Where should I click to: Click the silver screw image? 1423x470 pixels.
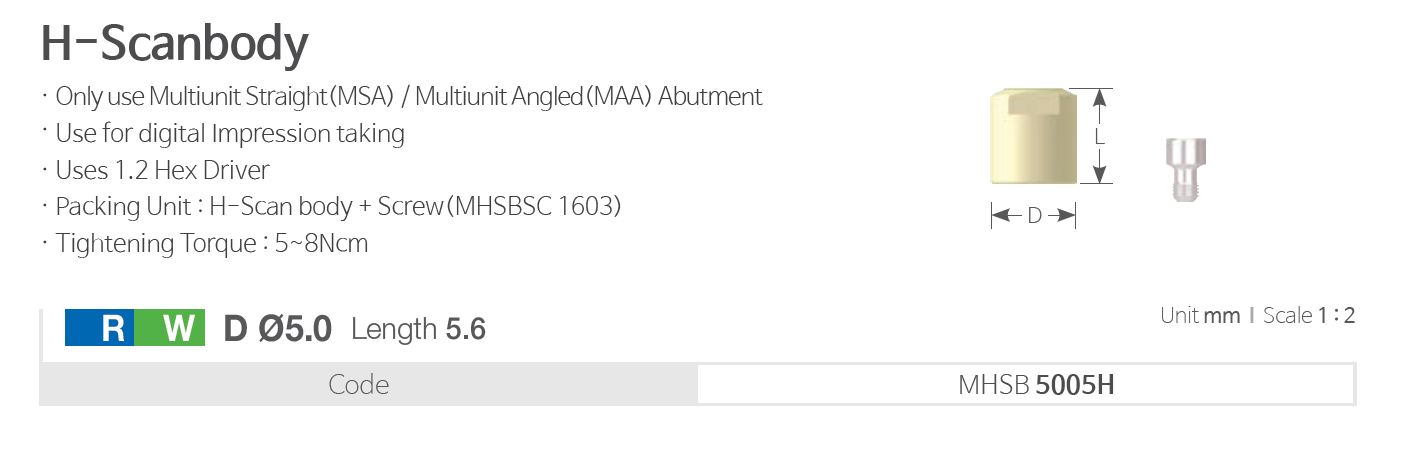tap(1185, 170)
